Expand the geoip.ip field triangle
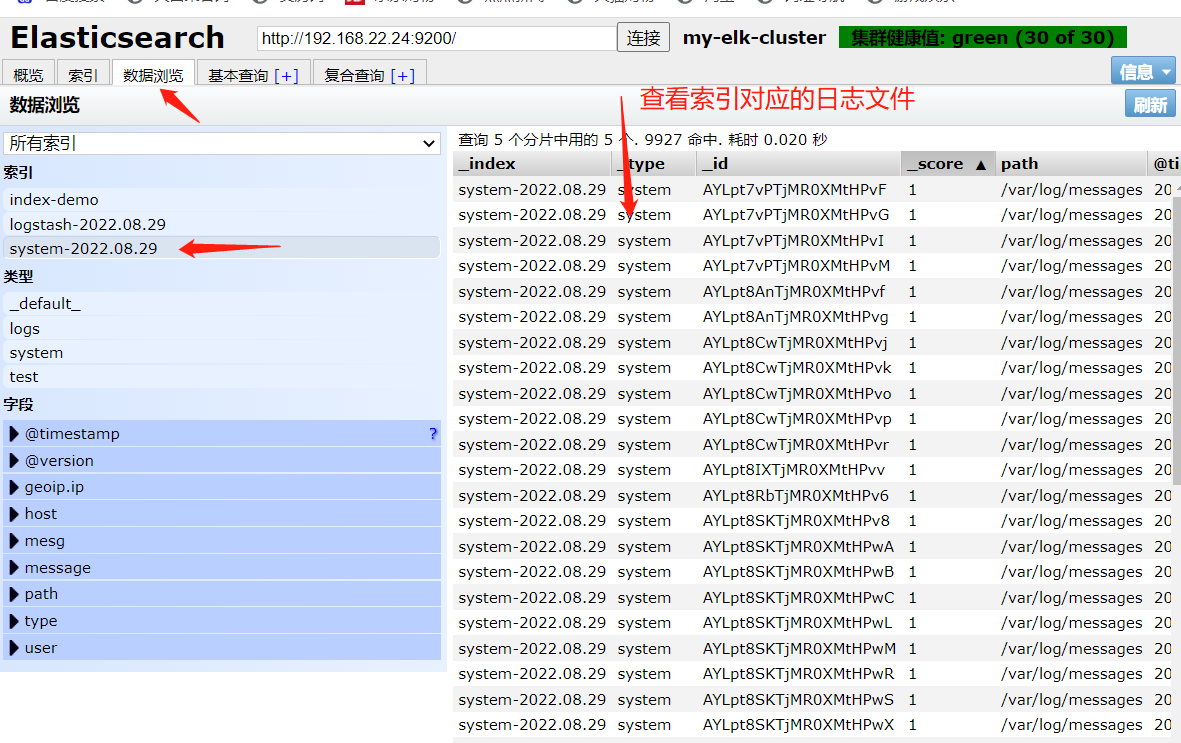This screenshot has height=743, width=1181. pyautogui.click(x=14, y=487)
